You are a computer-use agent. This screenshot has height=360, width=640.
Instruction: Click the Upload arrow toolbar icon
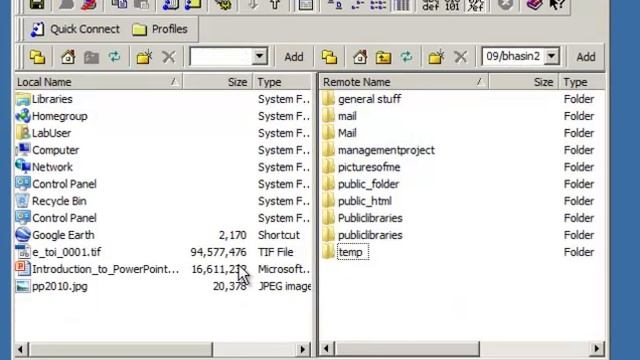pos(275,5)
